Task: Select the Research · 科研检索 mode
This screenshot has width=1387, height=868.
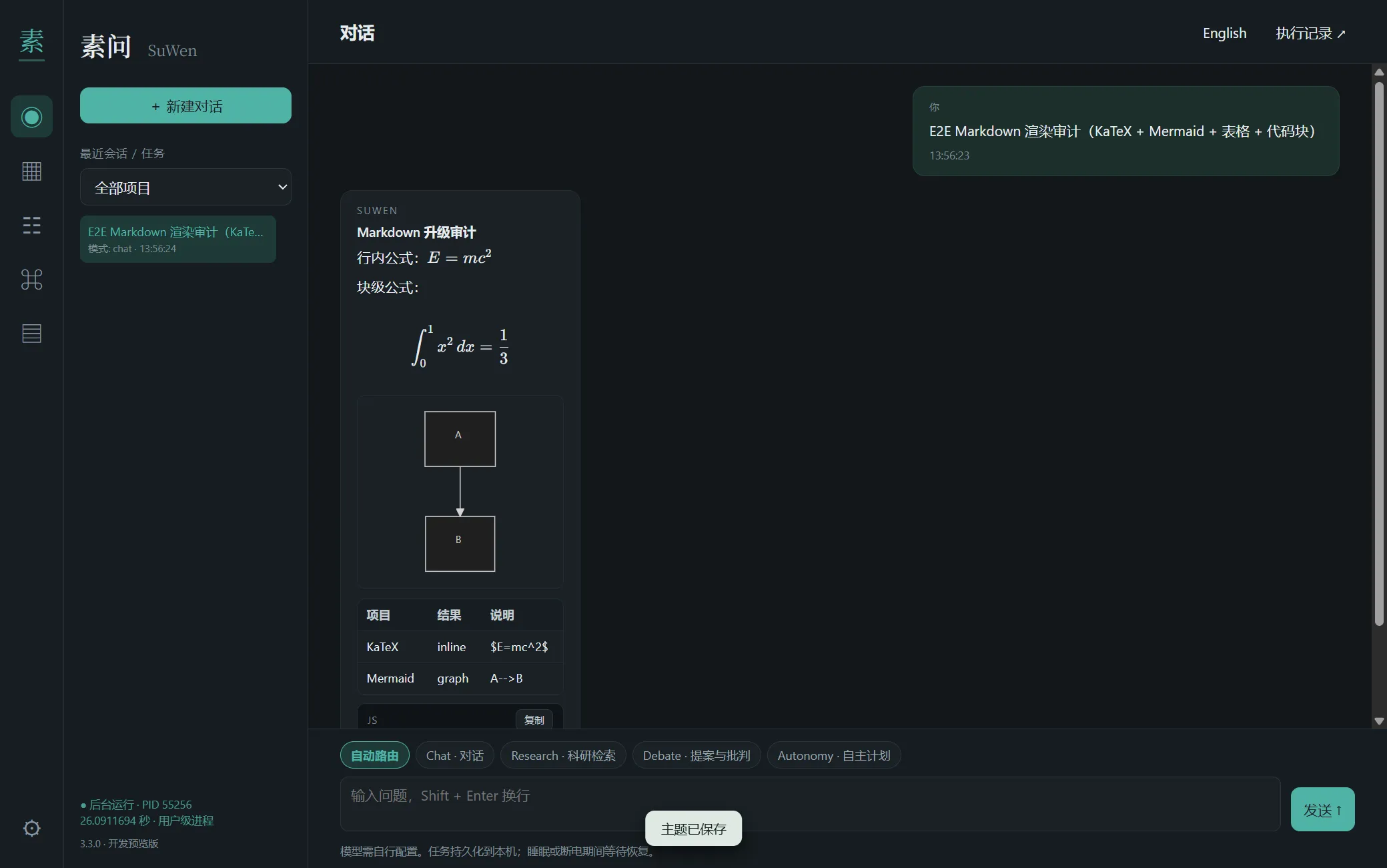Action: [563, 755]
